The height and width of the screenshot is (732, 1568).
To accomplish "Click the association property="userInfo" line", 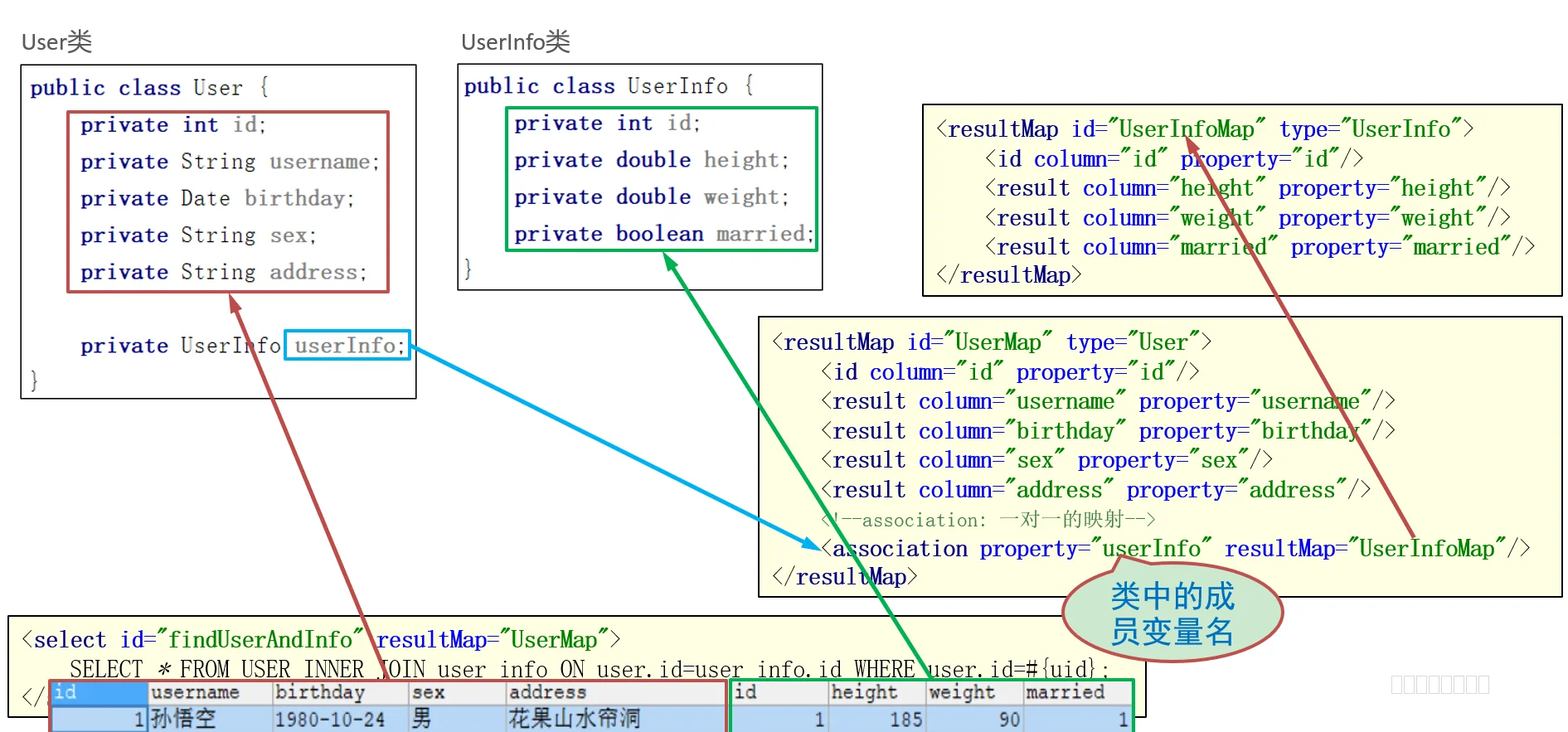I will [x=1174, y=549].
